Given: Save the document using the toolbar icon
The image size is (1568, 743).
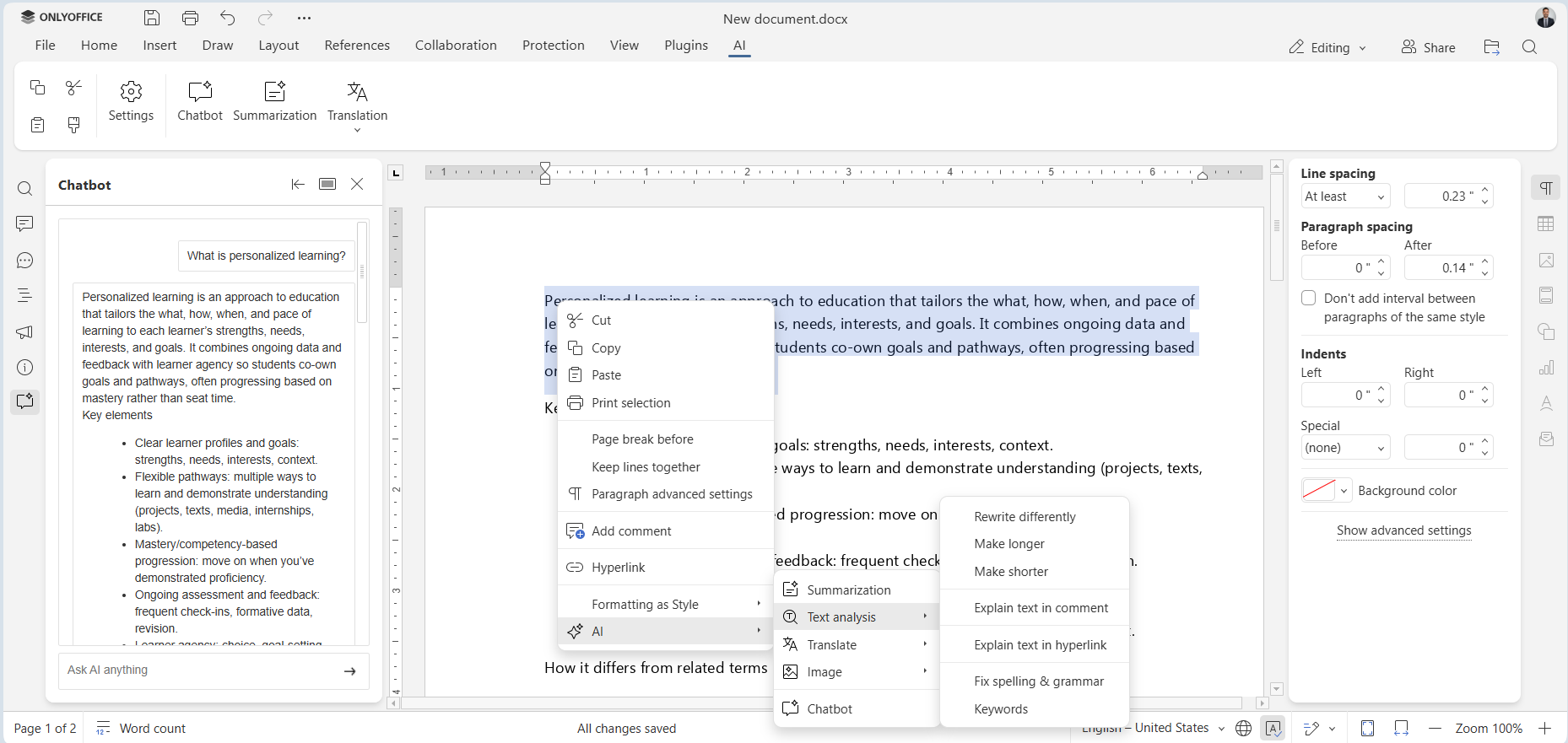Looking at the screenshot, I should point(152,18).
